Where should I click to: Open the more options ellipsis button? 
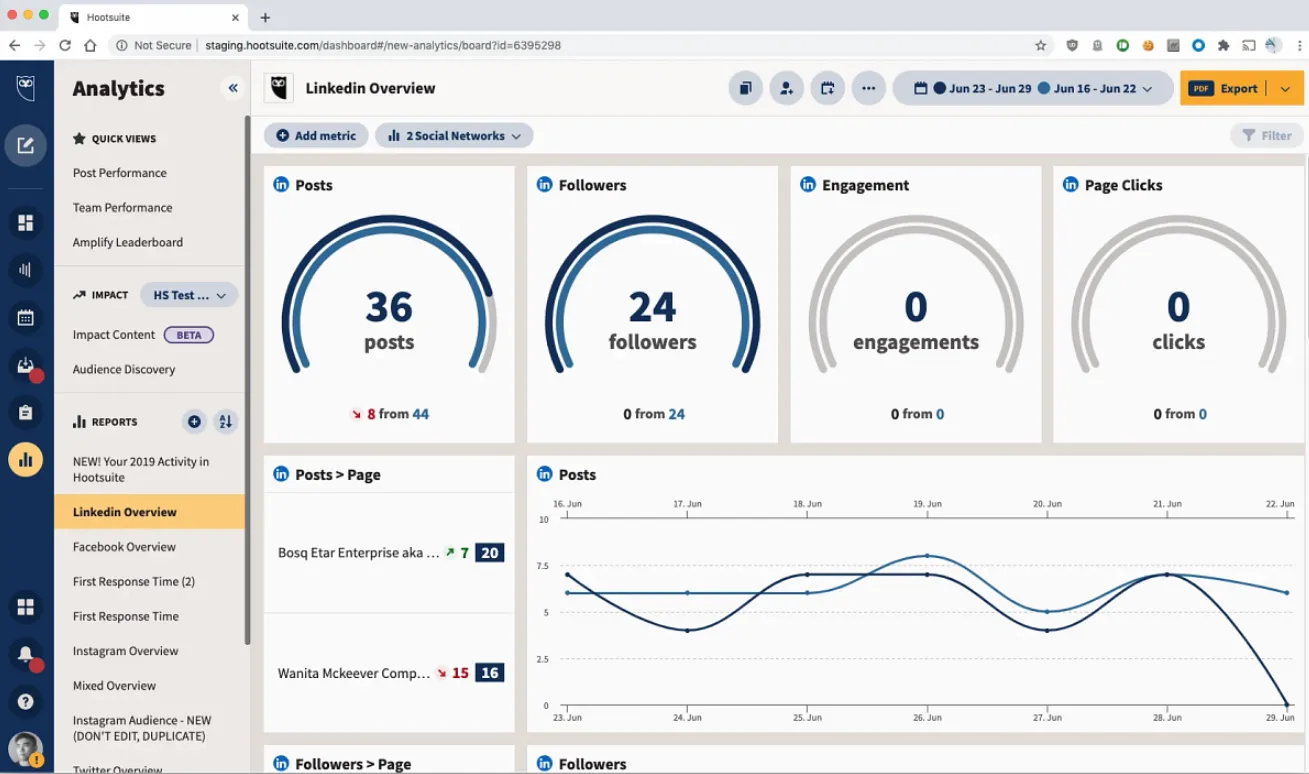point(868,88)
